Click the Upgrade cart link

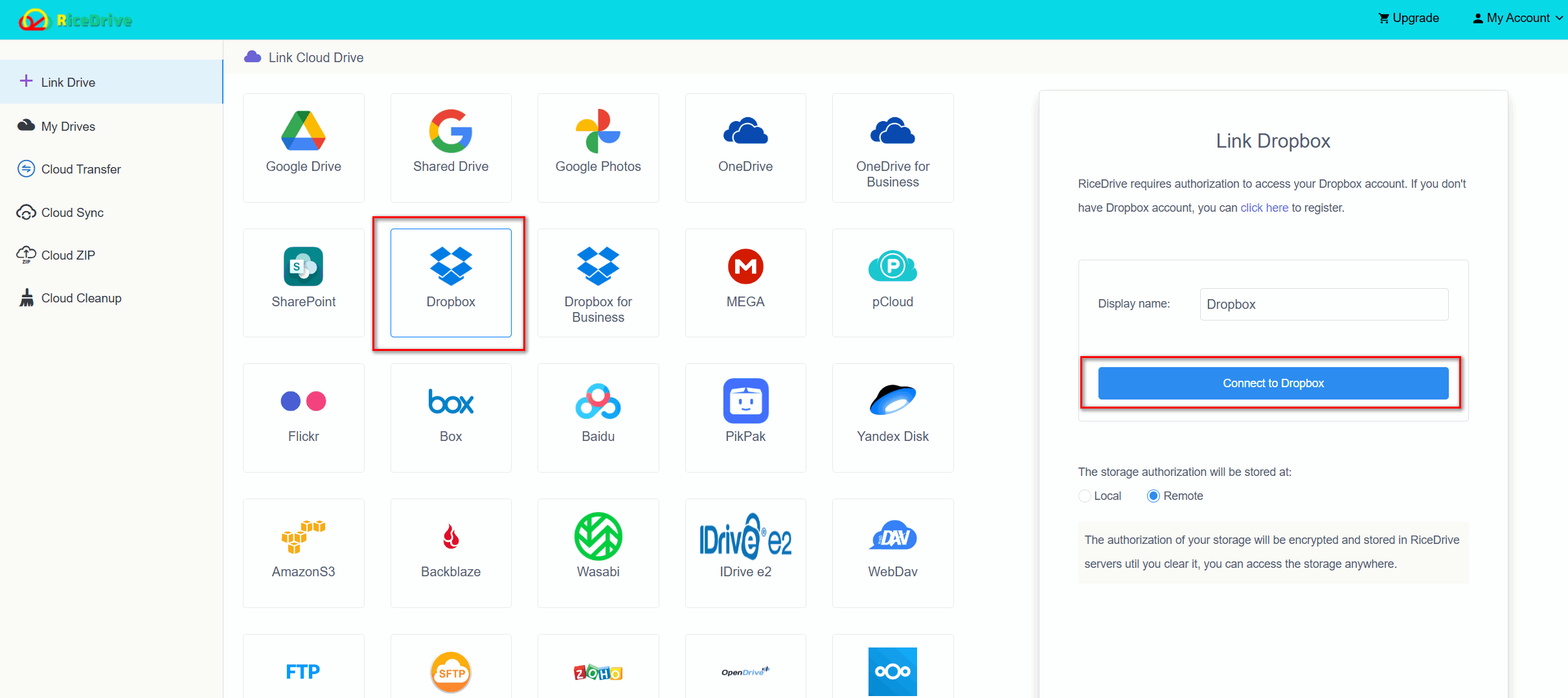click(1409, 18)
